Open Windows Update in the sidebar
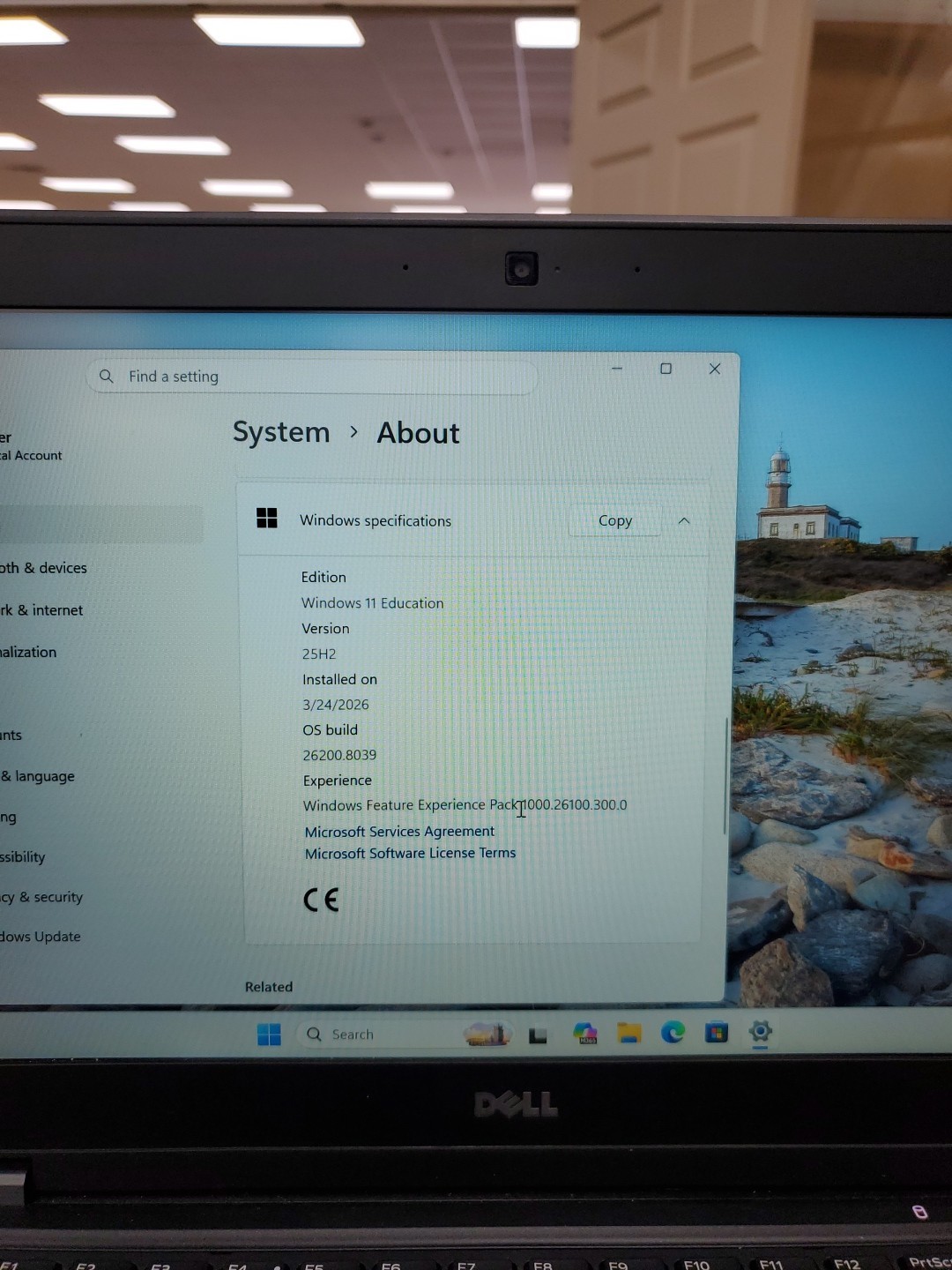Screen dimensions: 952x1270 click(41, 937)
